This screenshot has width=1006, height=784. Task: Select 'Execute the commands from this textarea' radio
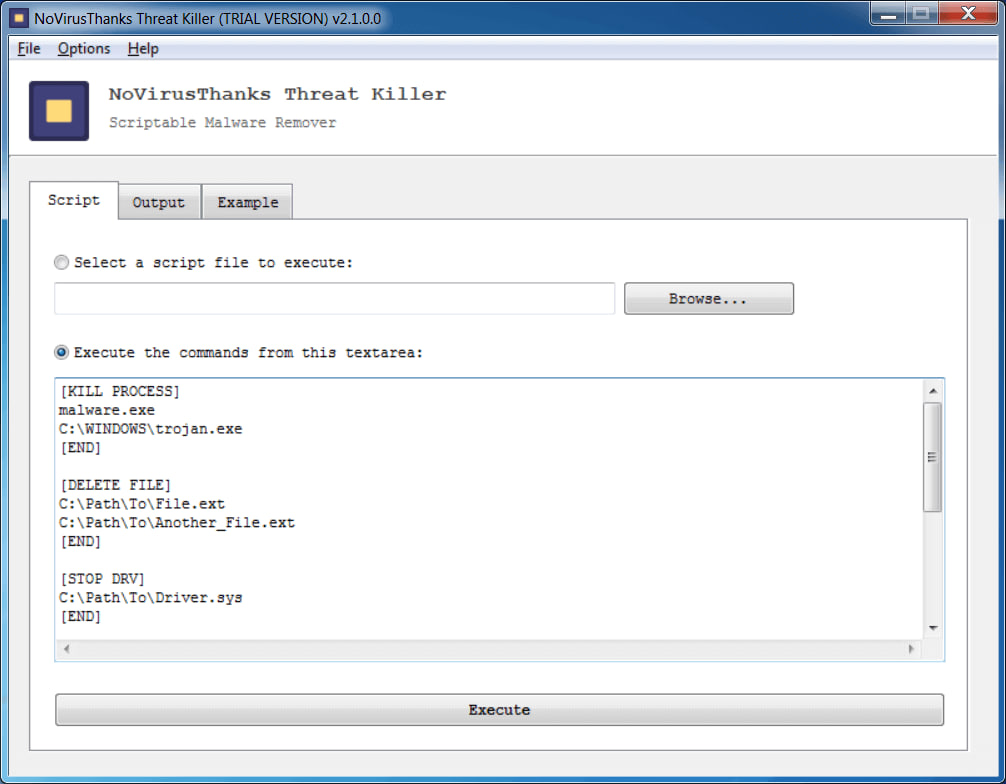pos(62,352)
